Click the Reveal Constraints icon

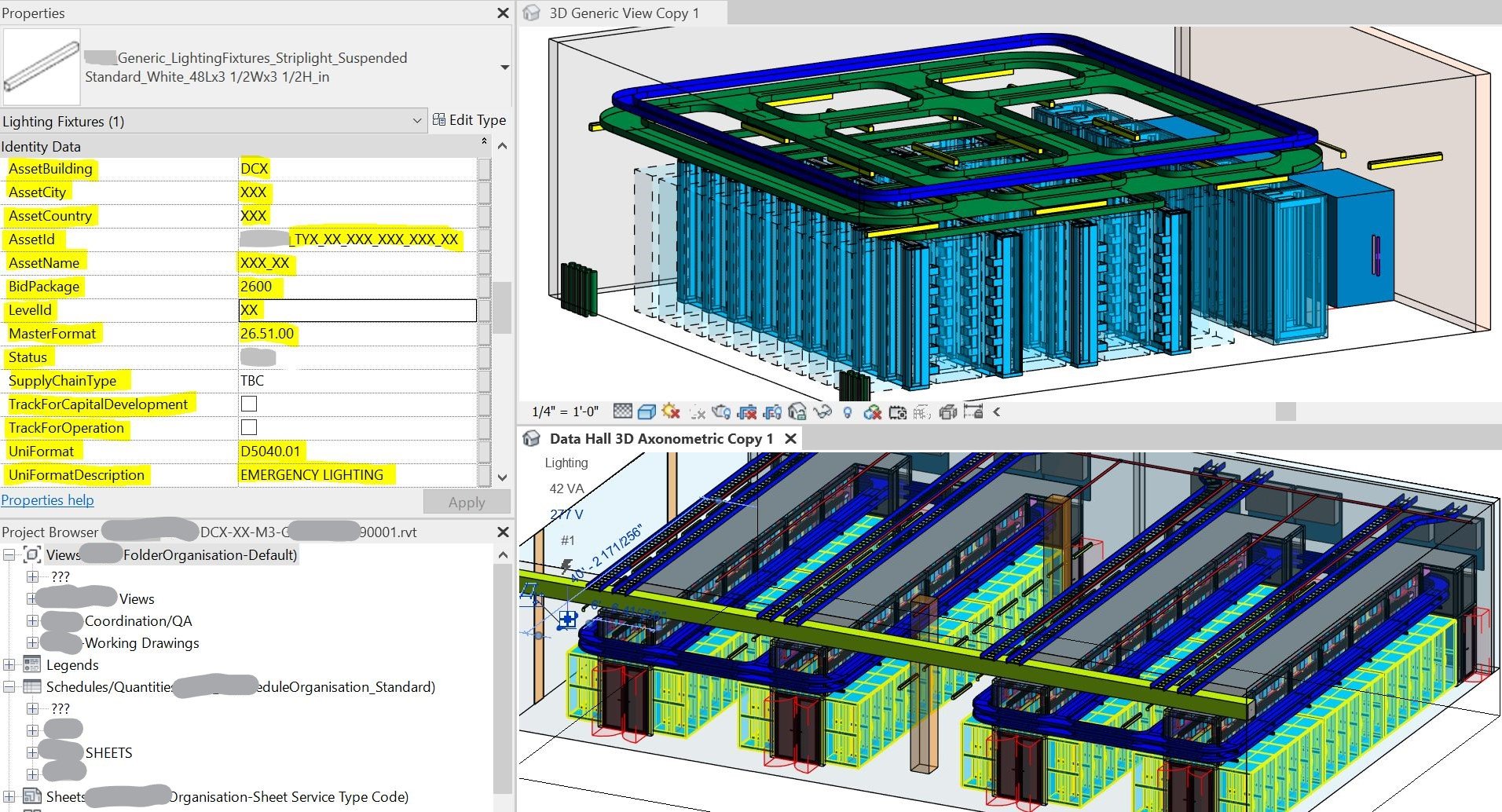(x=973, y=411)
